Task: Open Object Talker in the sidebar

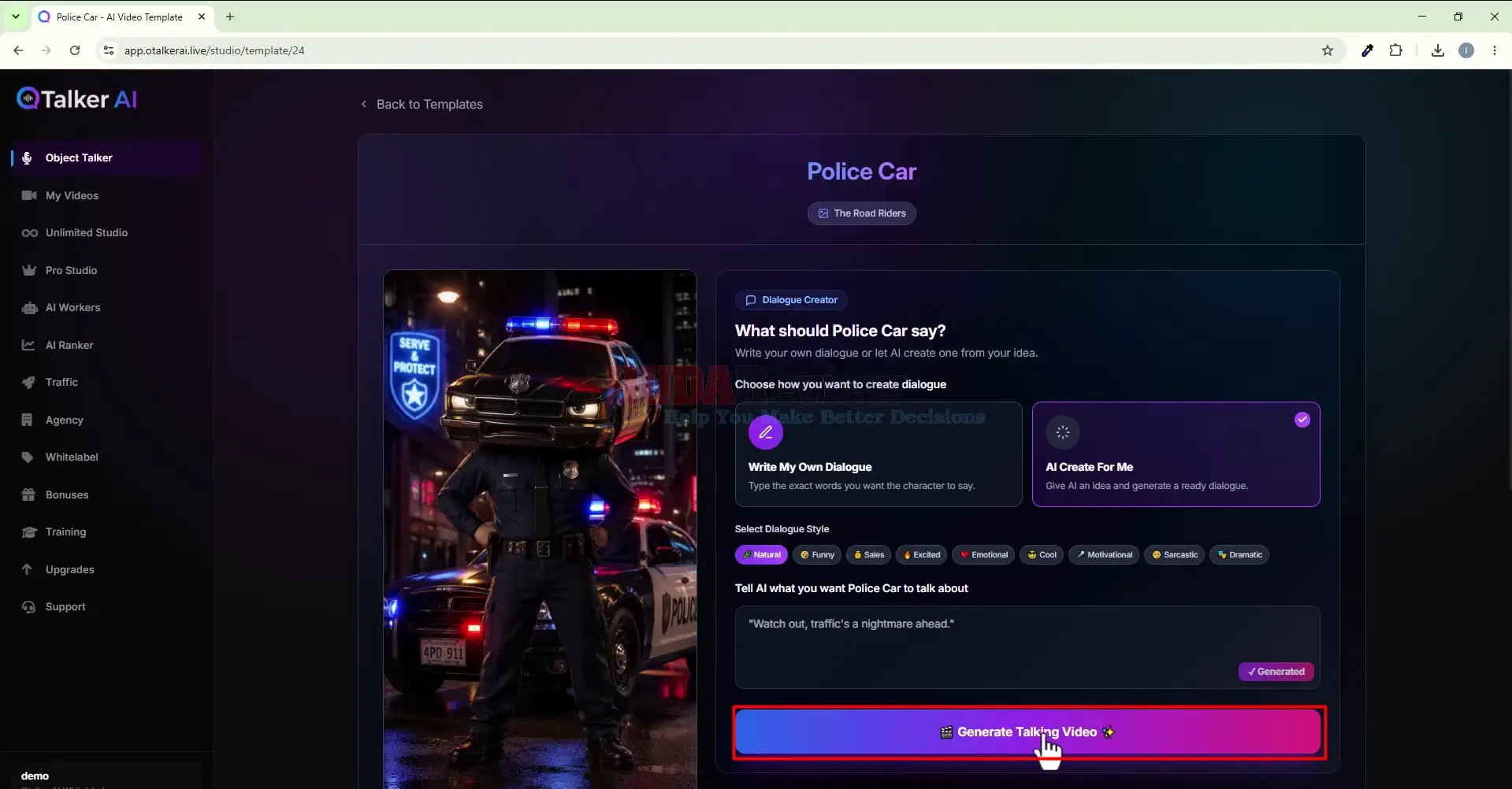Action: click(107, 157)
